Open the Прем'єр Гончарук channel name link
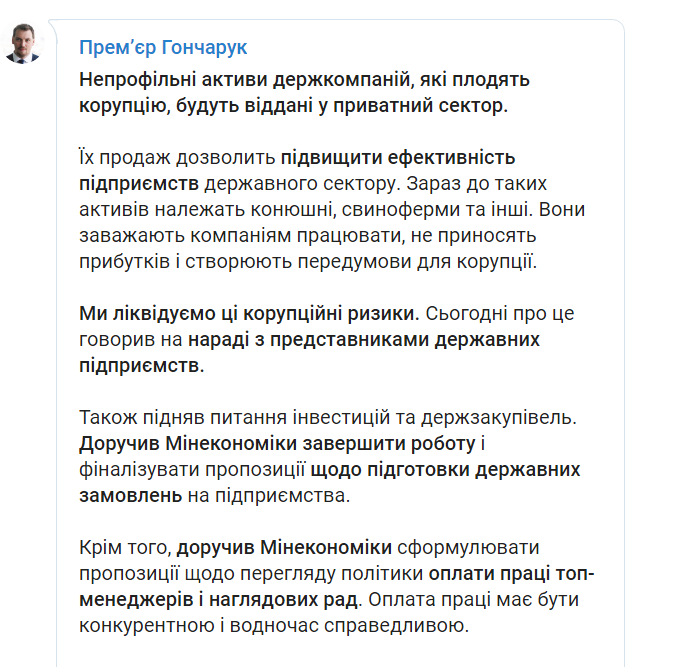Viewport: 682px width, 667px height. (163, 48)
